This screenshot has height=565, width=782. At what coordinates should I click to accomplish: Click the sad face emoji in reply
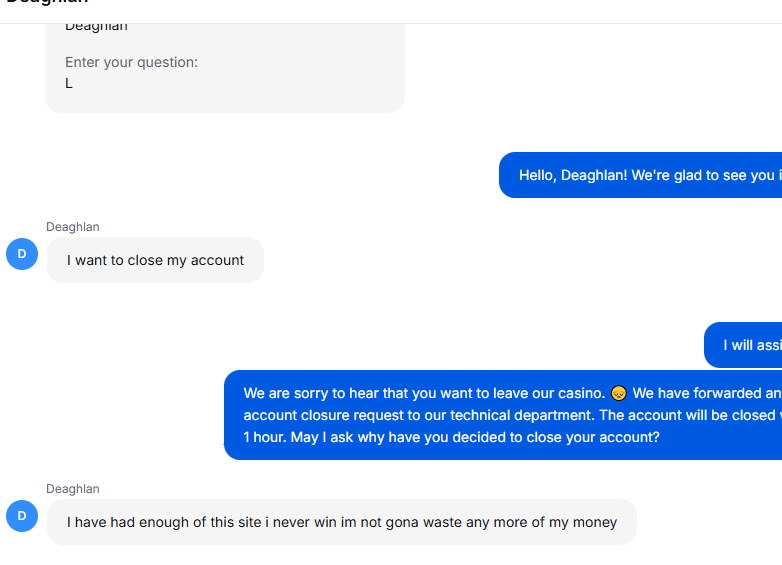point(618,393)
